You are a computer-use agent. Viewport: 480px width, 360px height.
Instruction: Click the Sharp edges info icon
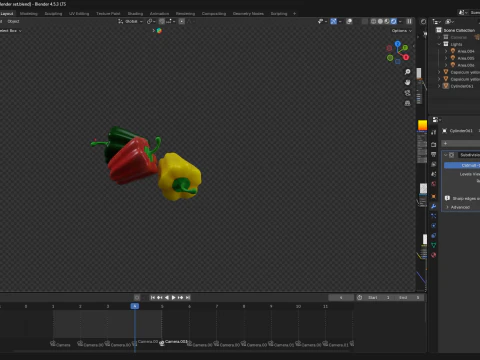pyautogui.click(x=447, y=198)
